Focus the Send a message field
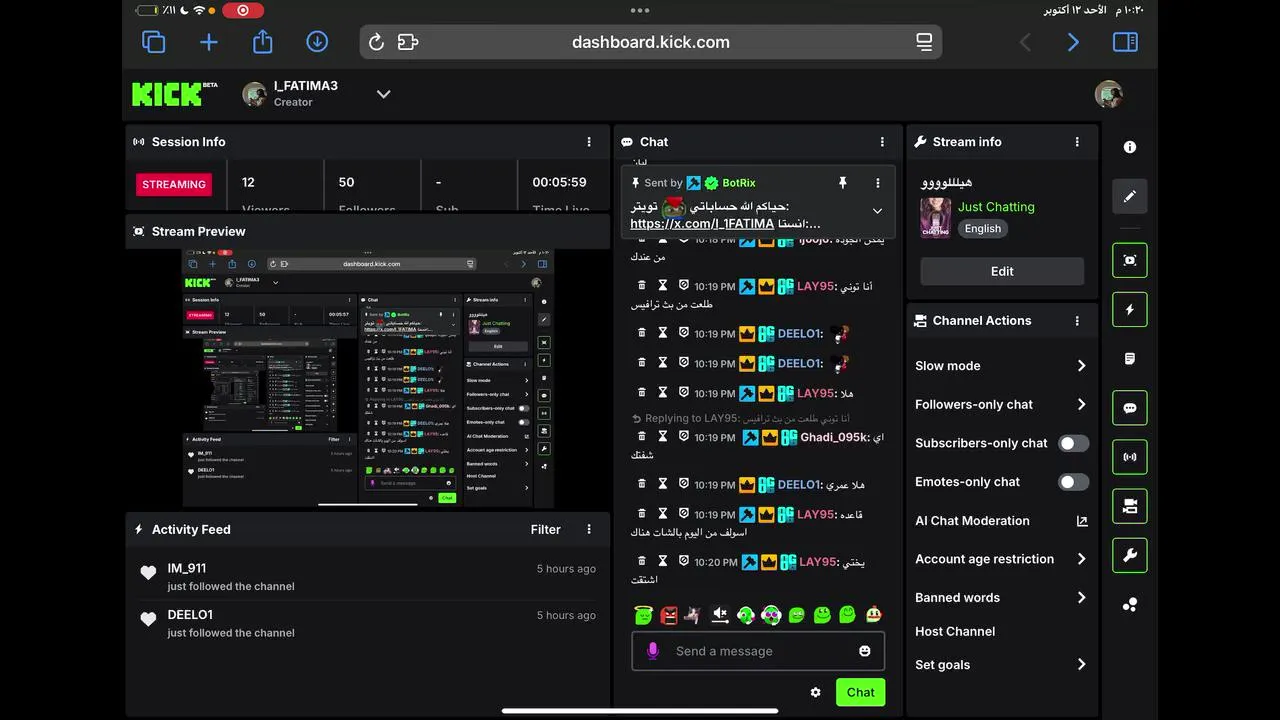The image size is (1280, 720). (x=758, y=651)
